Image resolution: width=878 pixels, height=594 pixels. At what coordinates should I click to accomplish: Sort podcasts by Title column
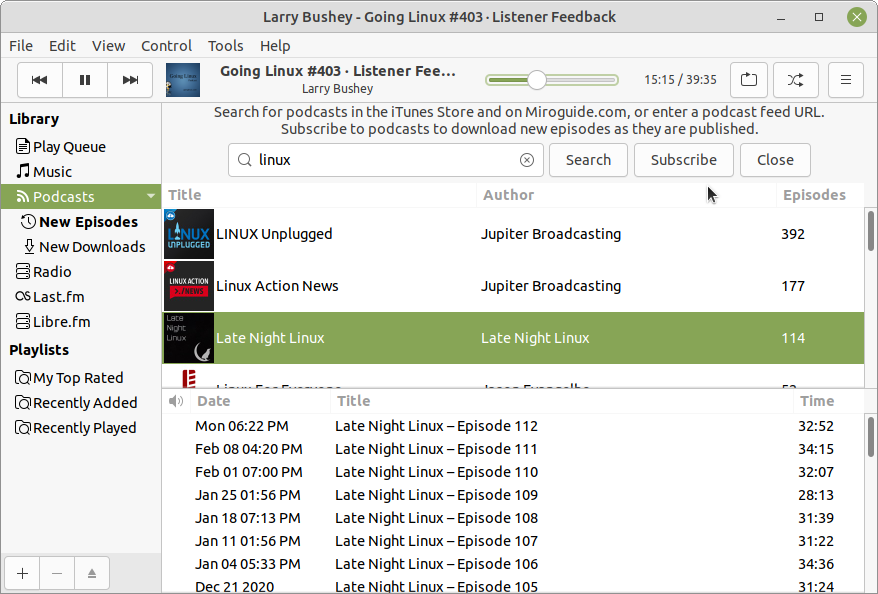pyautogui.click(x=319, y=195)
